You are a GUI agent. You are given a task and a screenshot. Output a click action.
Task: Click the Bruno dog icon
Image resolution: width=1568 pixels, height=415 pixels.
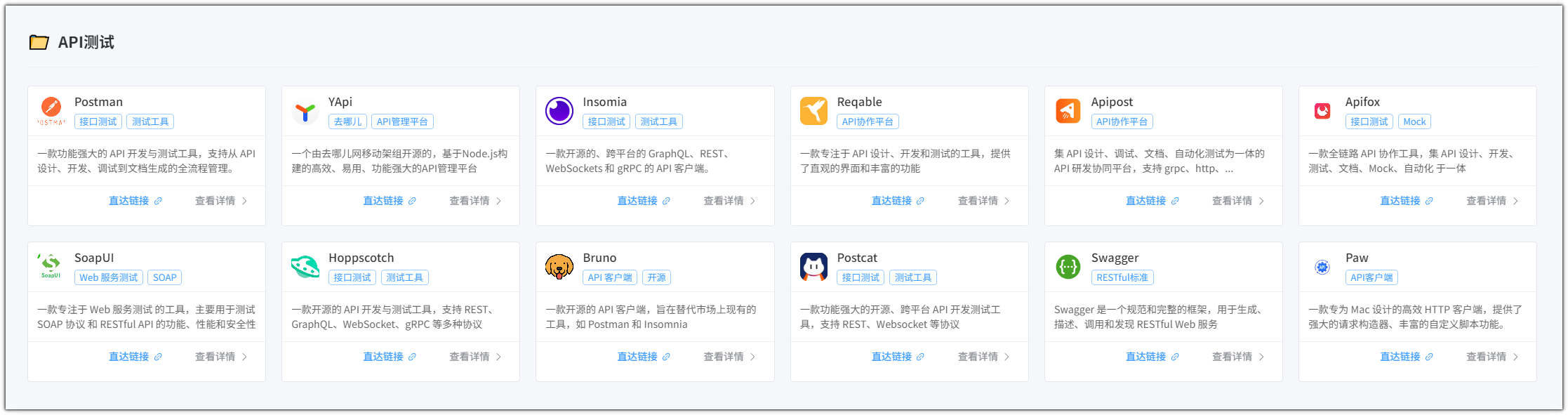[x=559, y=267]
